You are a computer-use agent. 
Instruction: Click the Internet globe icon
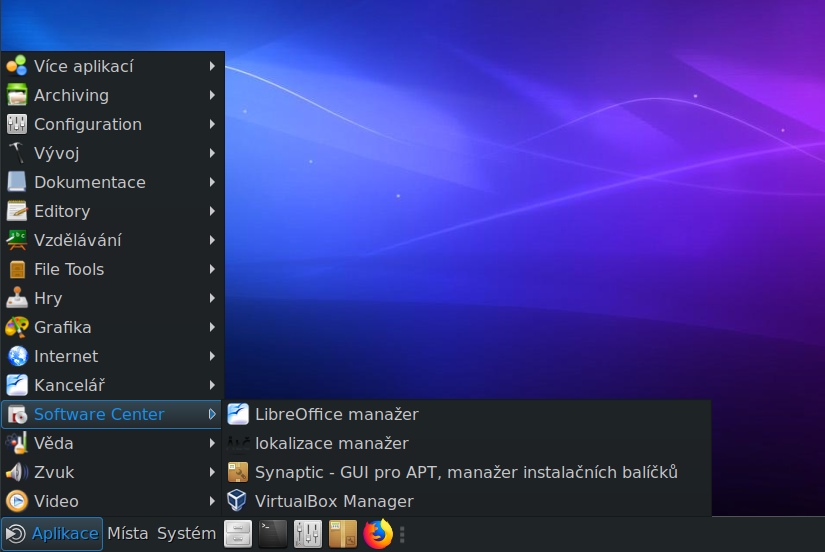point(16,356)
